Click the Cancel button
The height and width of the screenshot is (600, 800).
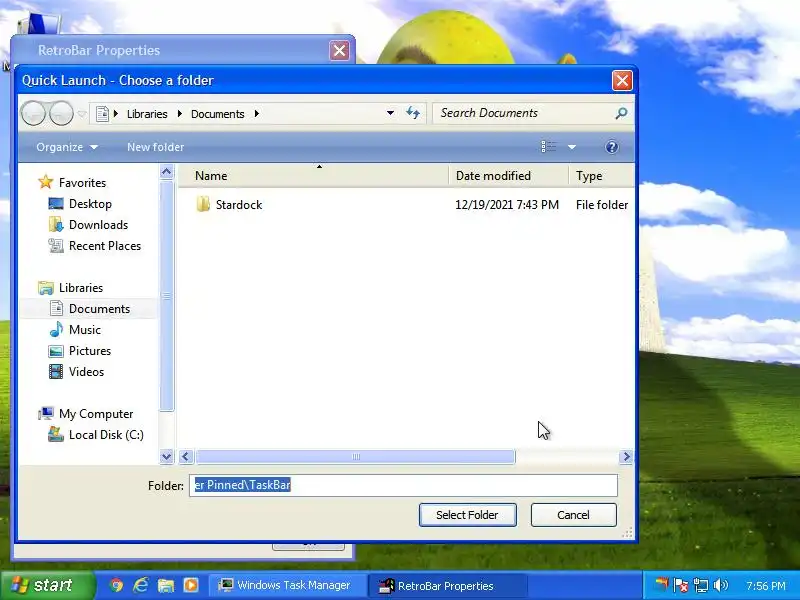(573, 515)
